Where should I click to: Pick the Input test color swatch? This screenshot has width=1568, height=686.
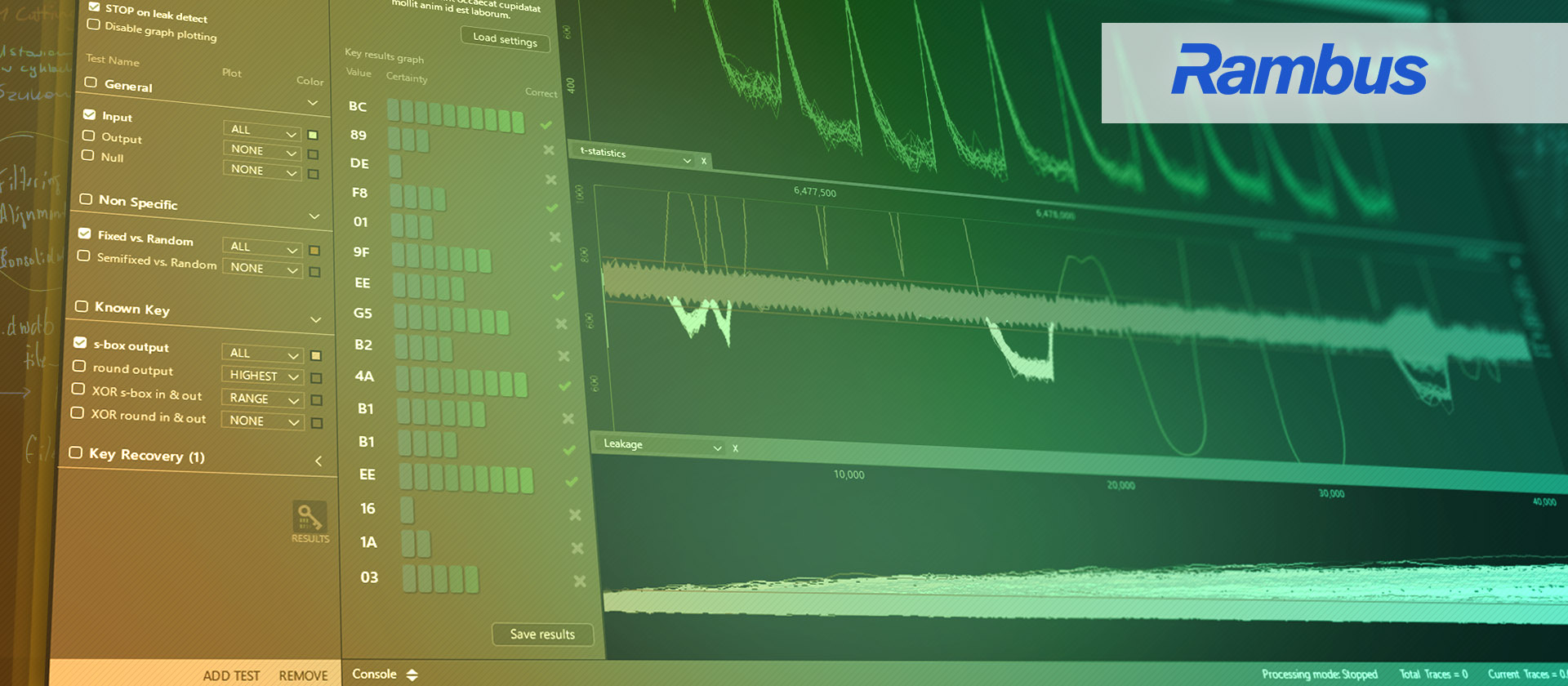point(313,135)
